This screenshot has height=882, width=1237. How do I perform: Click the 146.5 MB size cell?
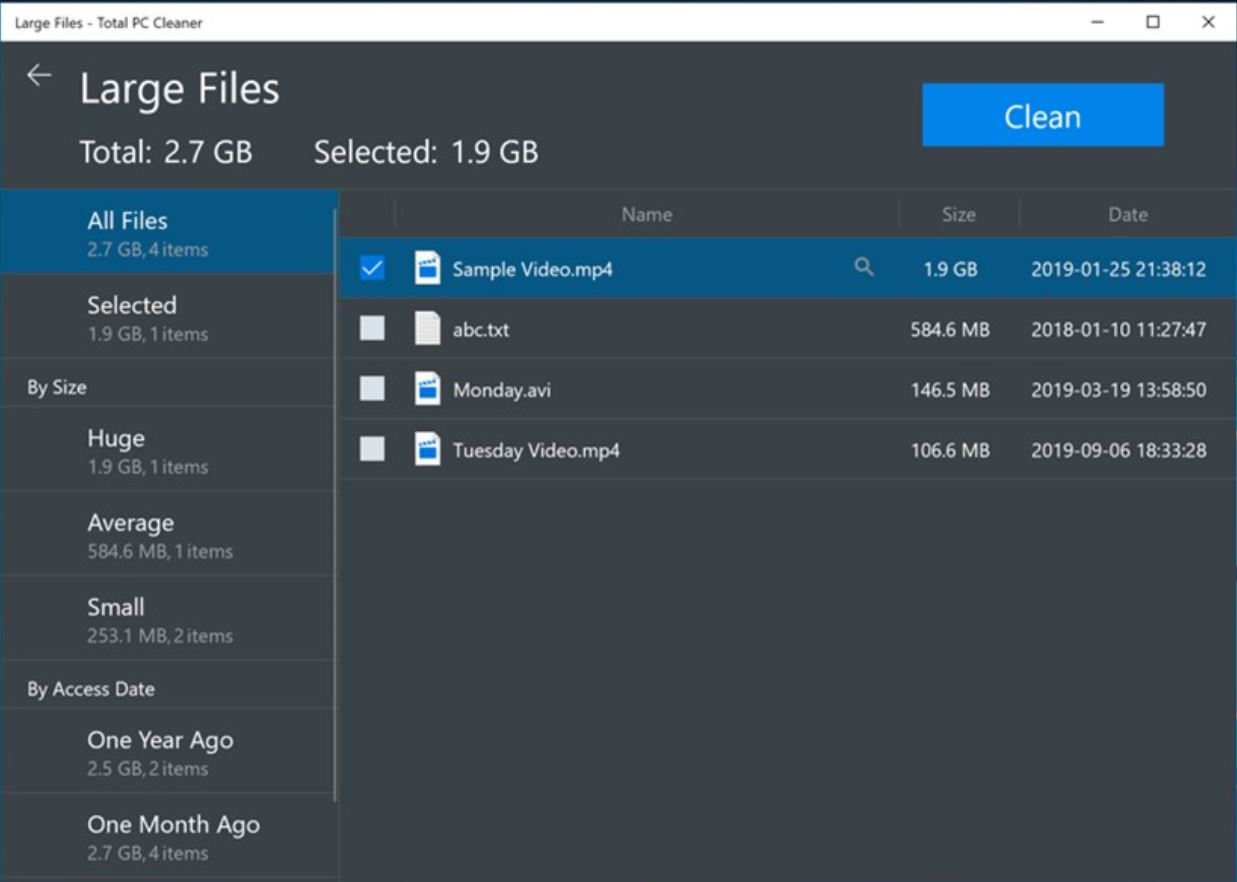coord(950,390)
